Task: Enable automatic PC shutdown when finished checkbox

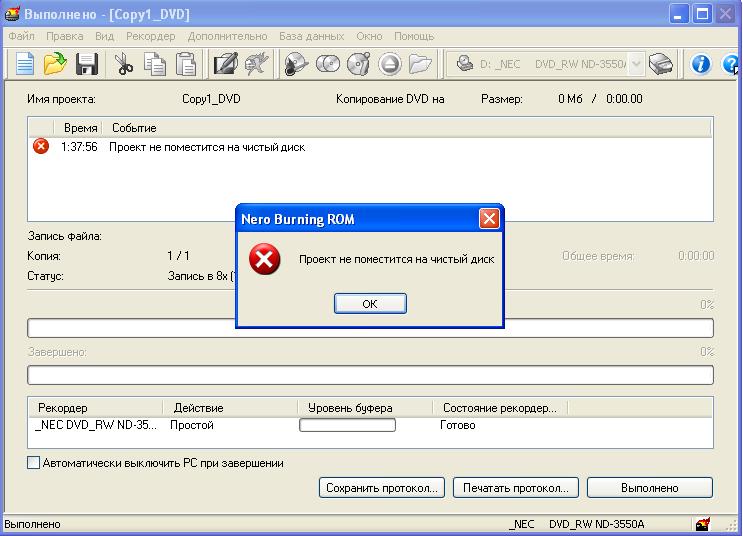Action: [34, 463]
